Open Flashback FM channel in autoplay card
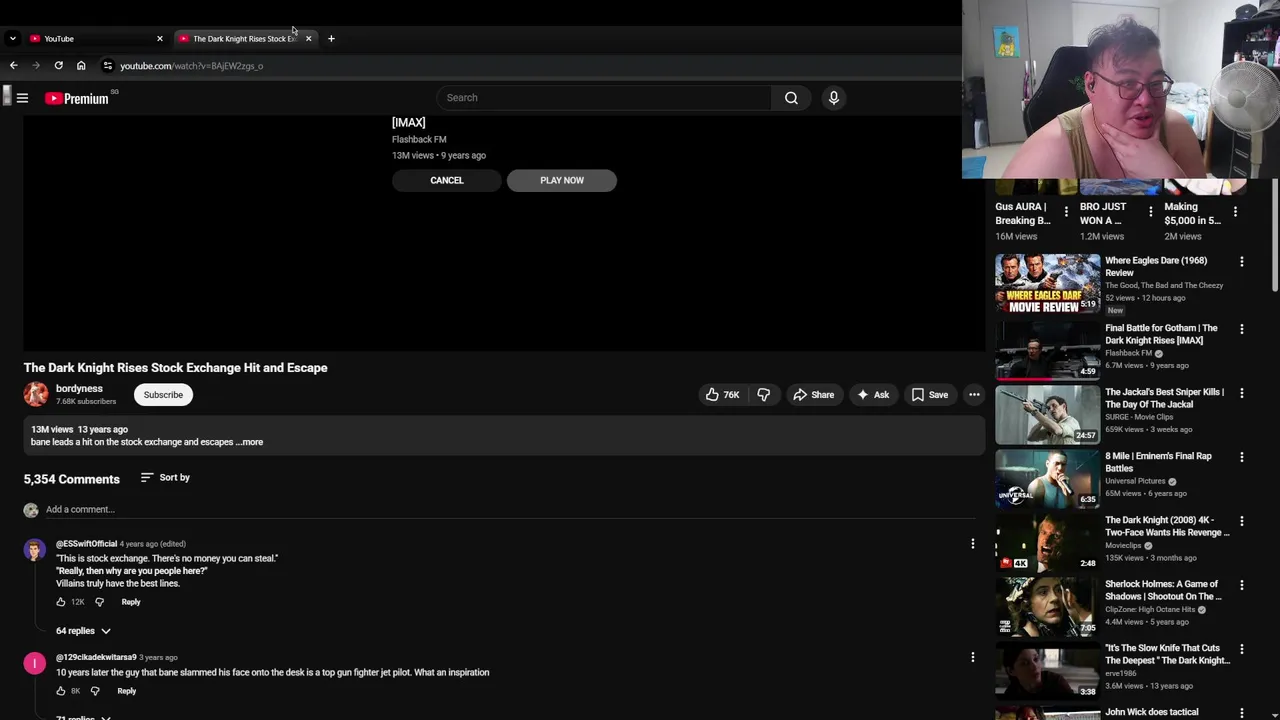 pos(419,139)
